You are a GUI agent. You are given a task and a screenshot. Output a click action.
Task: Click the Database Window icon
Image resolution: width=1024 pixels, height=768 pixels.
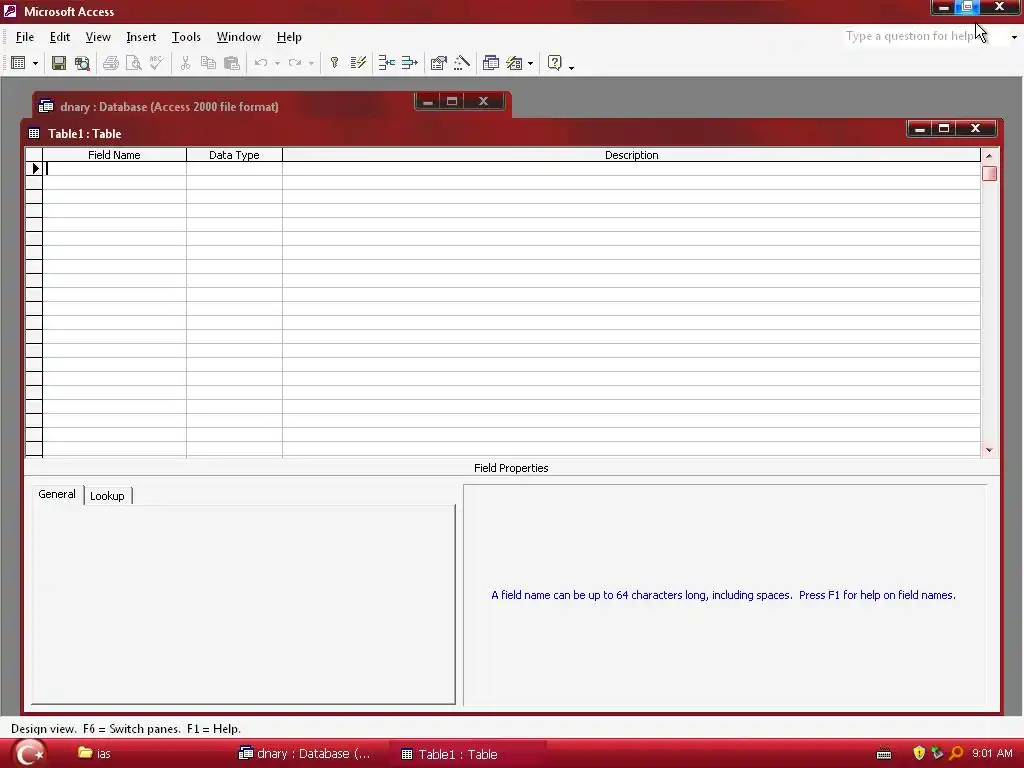[x=490, y=63]
